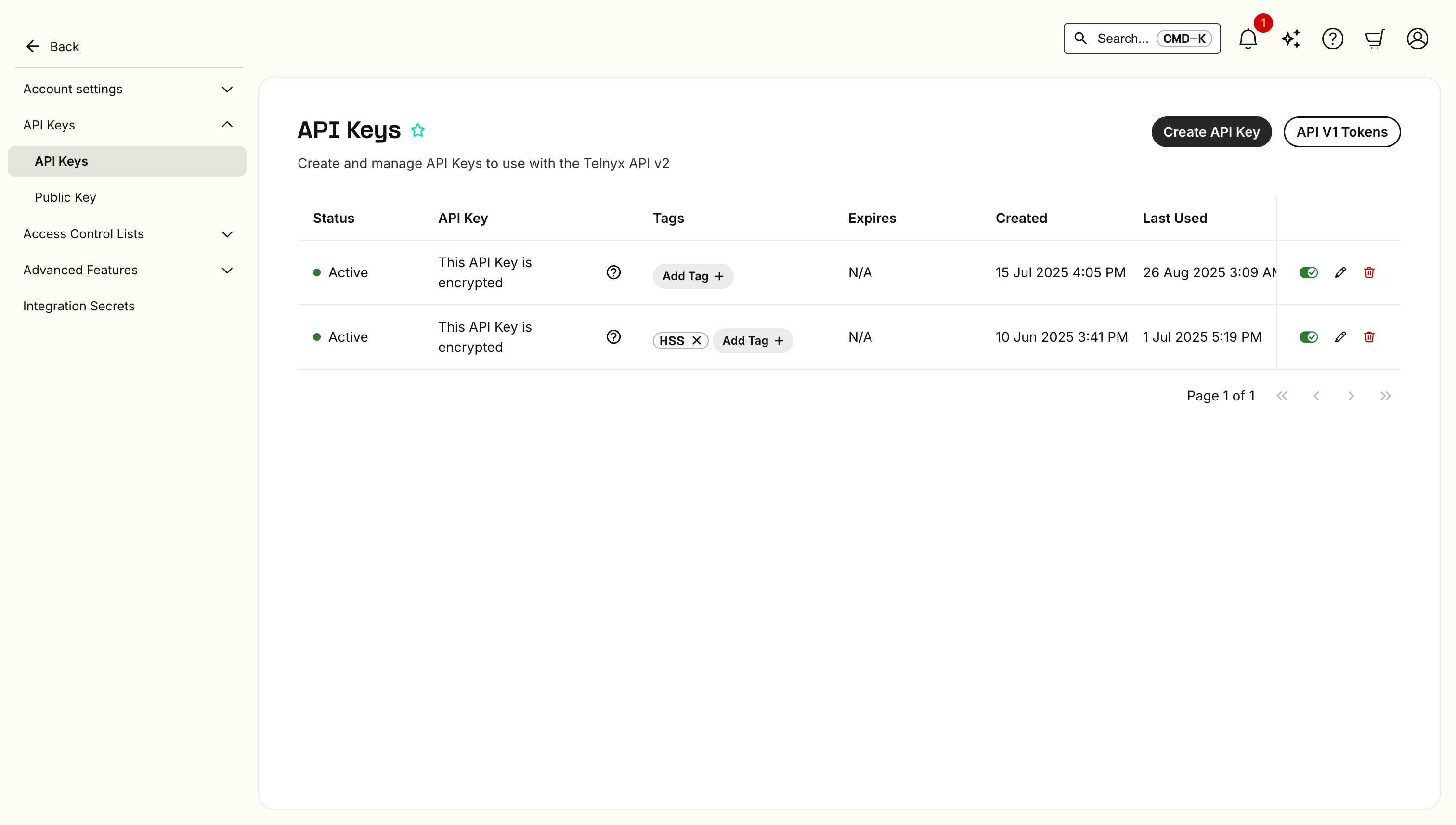
Task: Click the encryption help icon on first API key
Action: pyautogui.click(x=614, y=272)
